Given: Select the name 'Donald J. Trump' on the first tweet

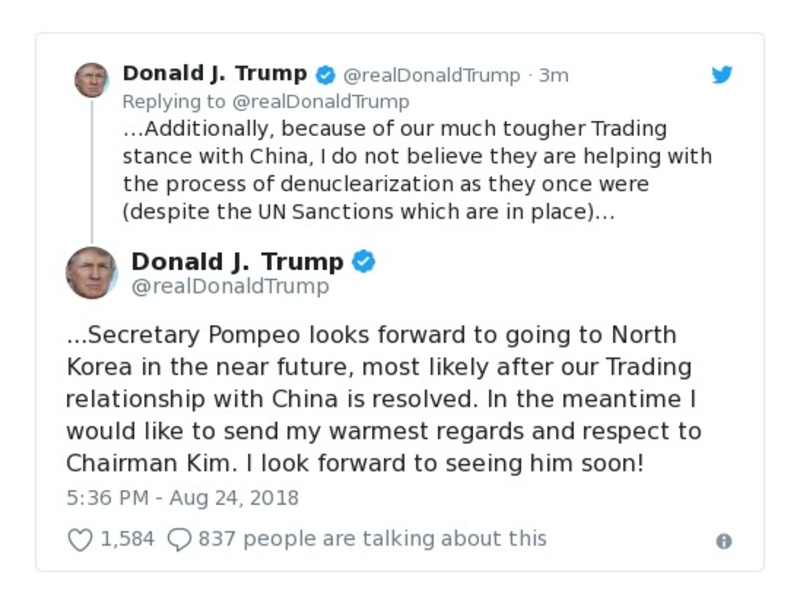Looking at the screenshot, I should (213, 72).
